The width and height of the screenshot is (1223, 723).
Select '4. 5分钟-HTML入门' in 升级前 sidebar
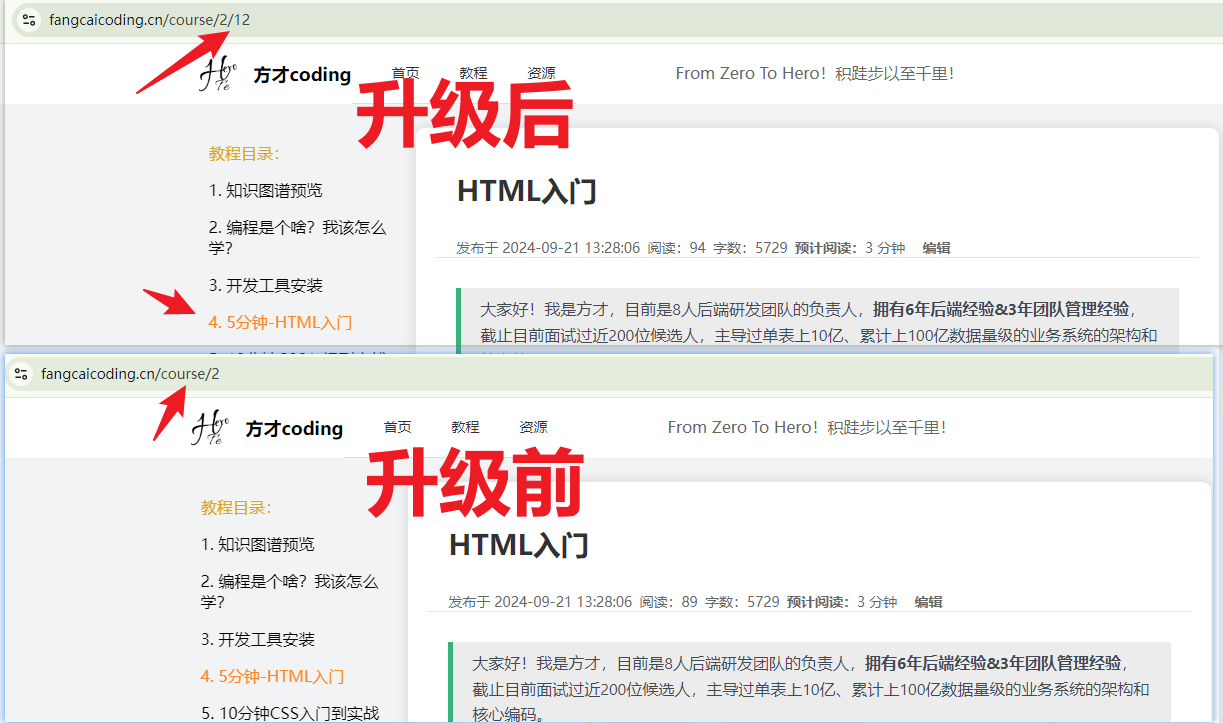point(273,676)
